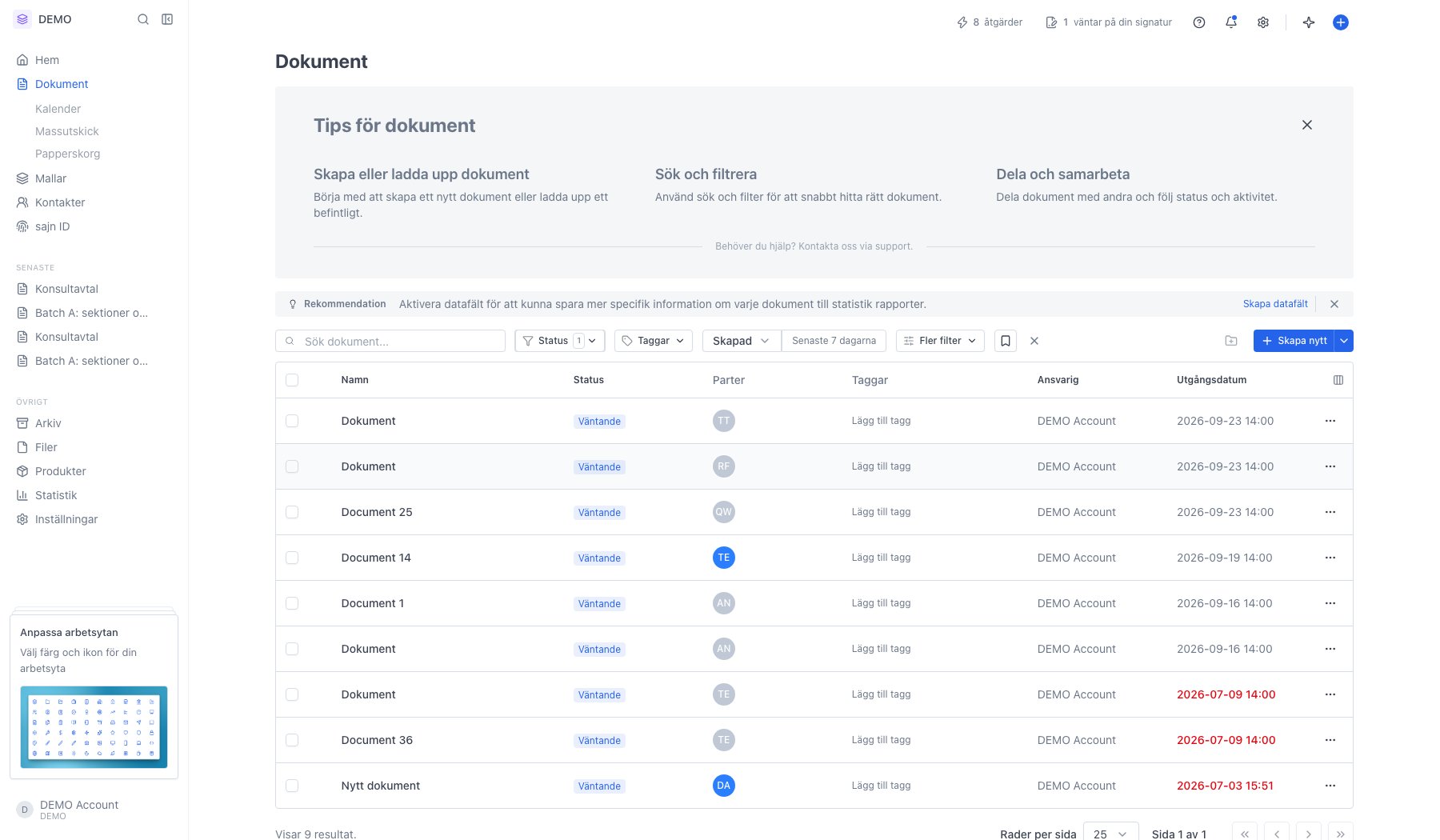
Task: Click the DA avatar in Nytt dokument row
Action: pos(724,786)
